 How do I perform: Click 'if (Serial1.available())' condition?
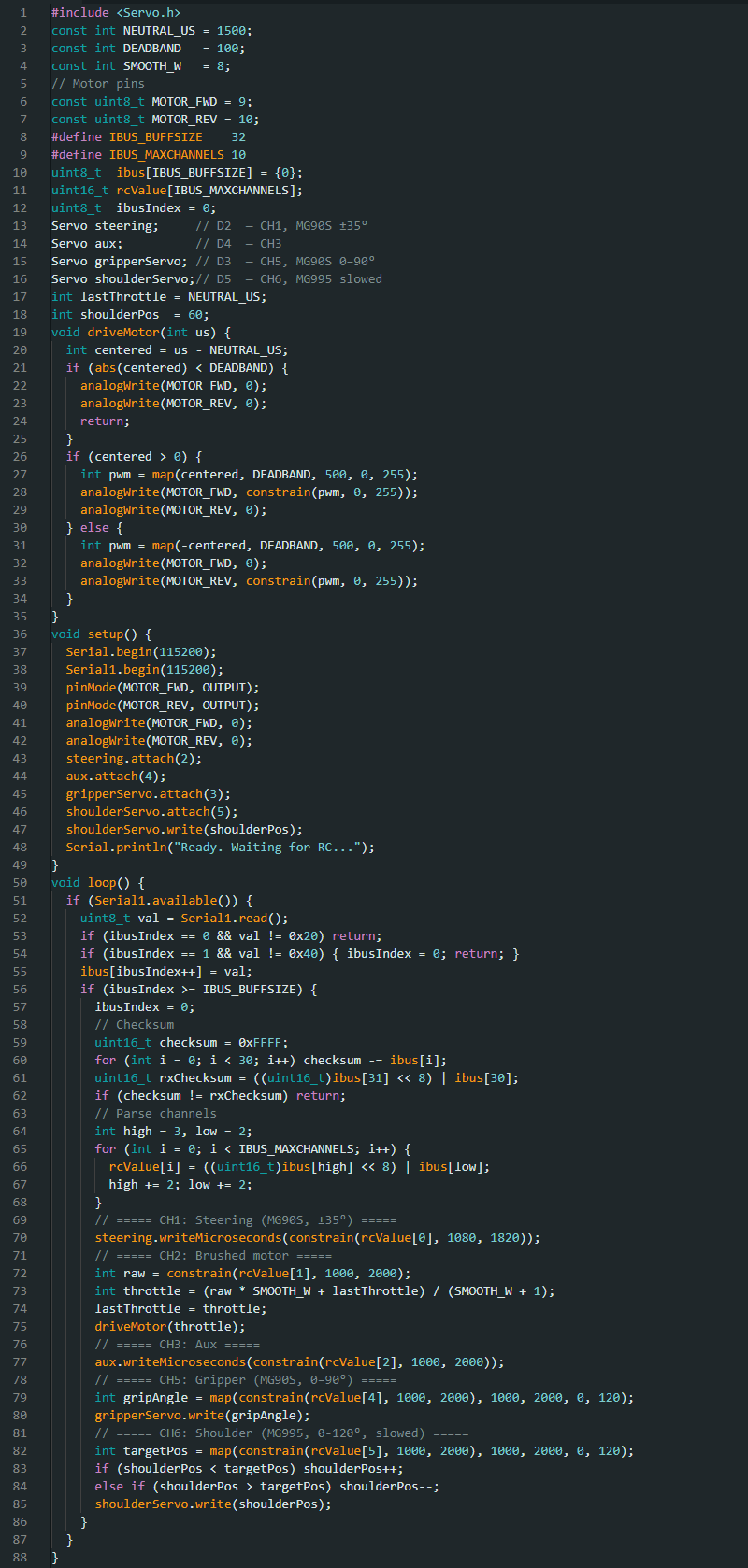pyautogui.click(x=159, y=901)
